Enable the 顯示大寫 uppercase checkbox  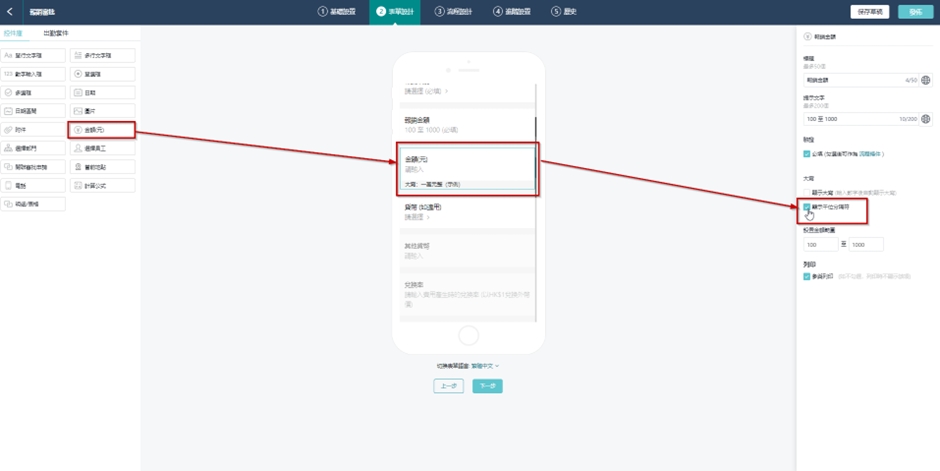[x=807, y=191]
